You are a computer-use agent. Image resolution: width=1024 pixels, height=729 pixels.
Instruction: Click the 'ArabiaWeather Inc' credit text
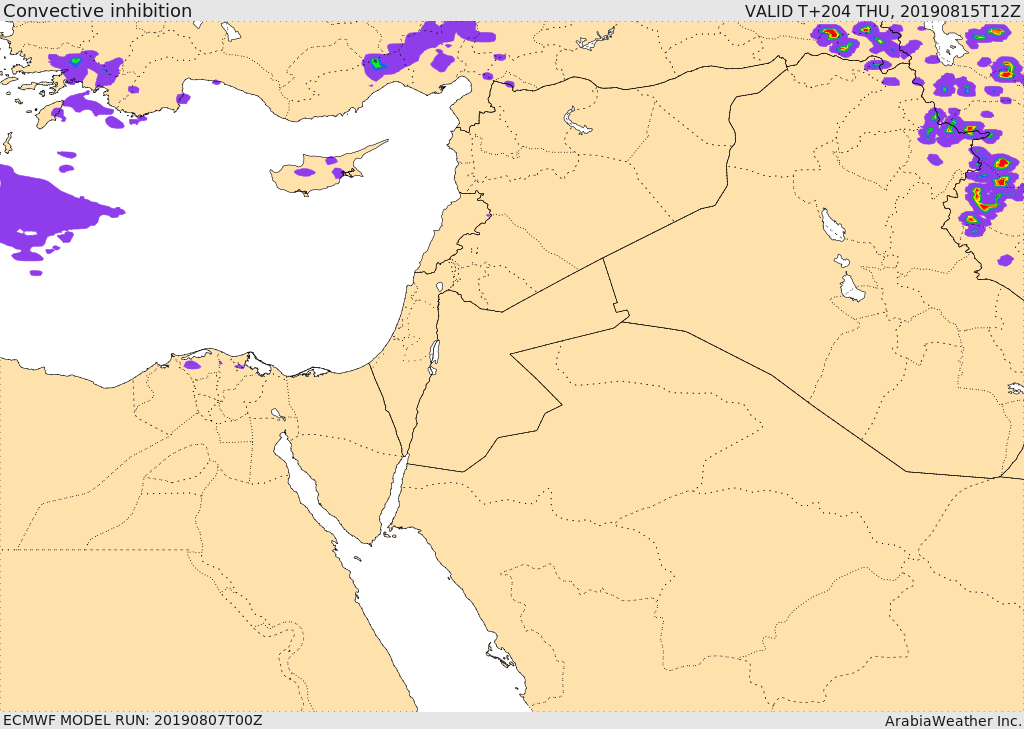[x=952, y=721]
